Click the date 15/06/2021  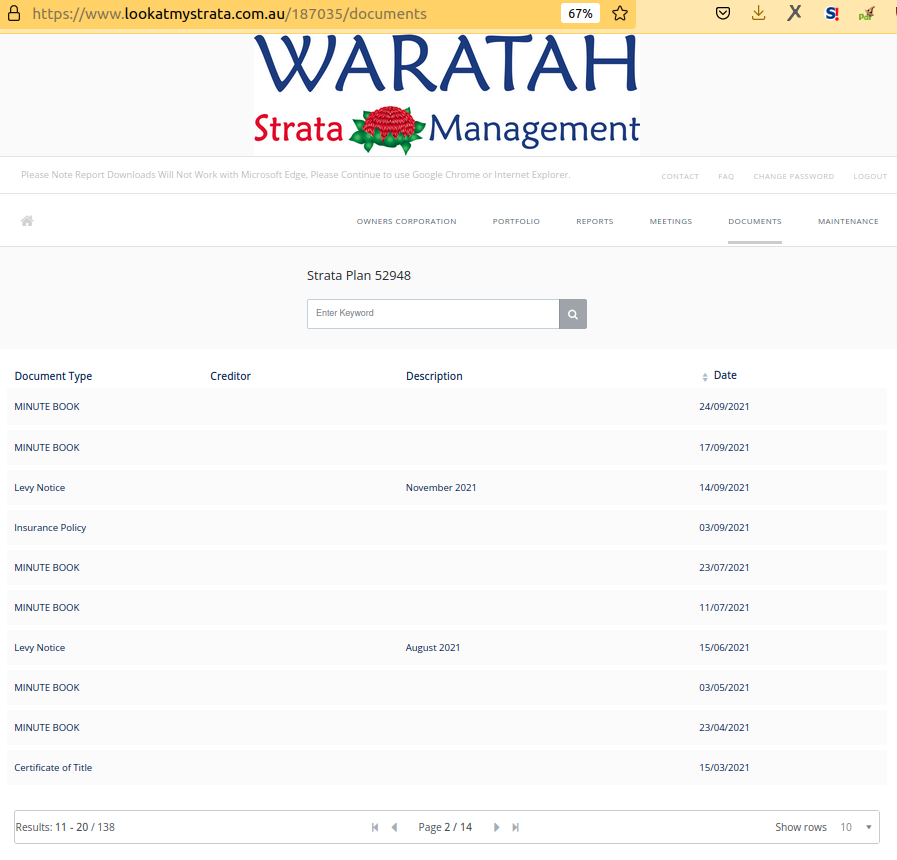[724, 648]
